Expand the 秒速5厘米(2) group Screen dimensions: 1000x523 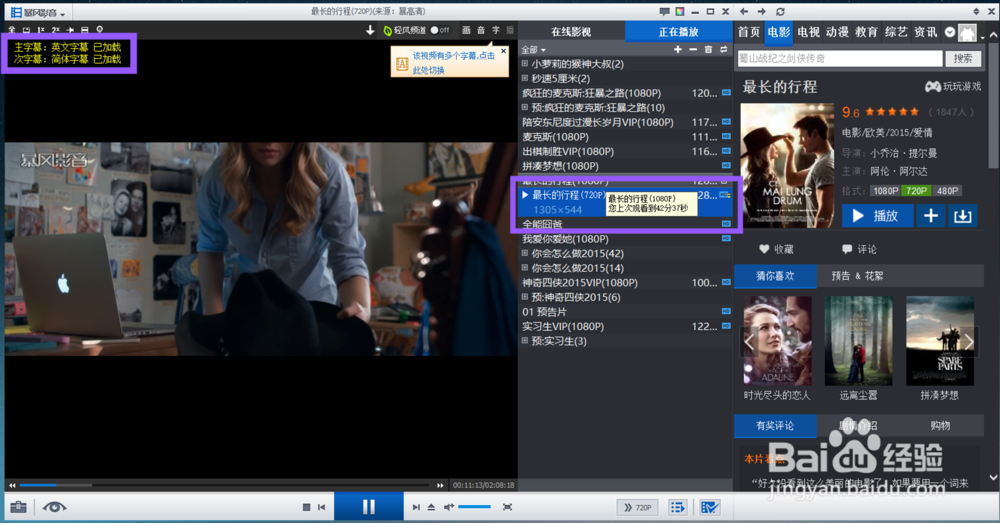[x=525, y=78]
